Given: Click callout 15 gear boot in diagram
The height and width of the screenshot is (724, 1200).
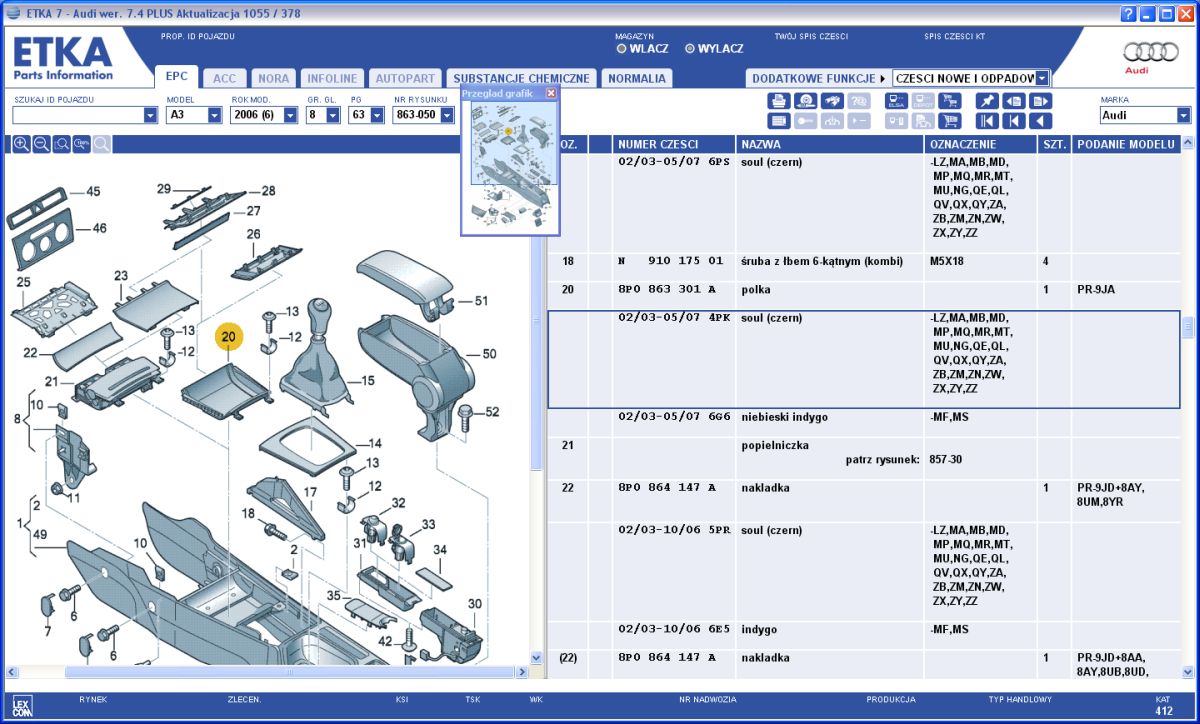Looking at the screenshot, I should point(367,380).
